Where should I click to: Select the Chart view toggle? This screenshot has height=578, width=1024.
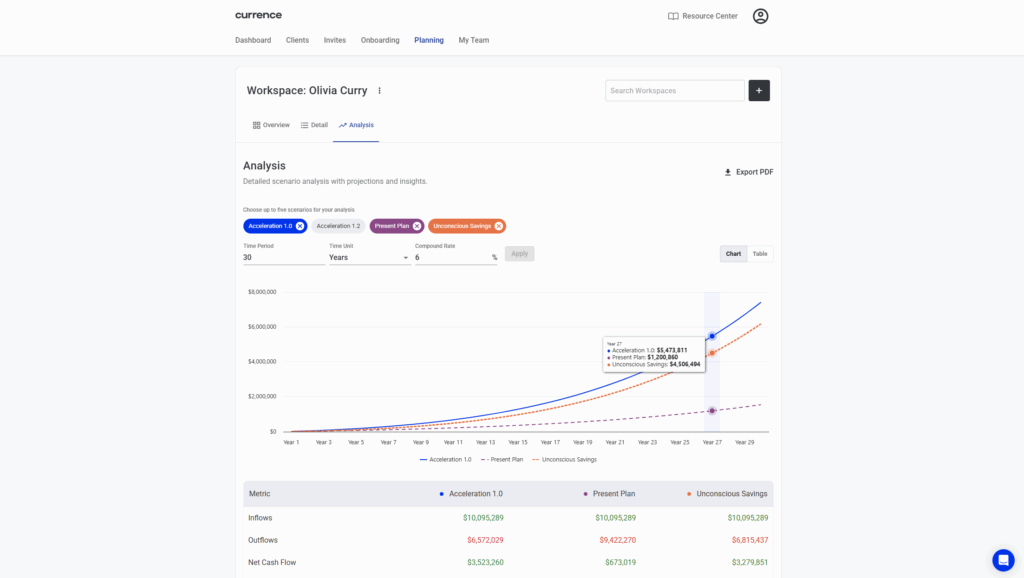[733, 254]
